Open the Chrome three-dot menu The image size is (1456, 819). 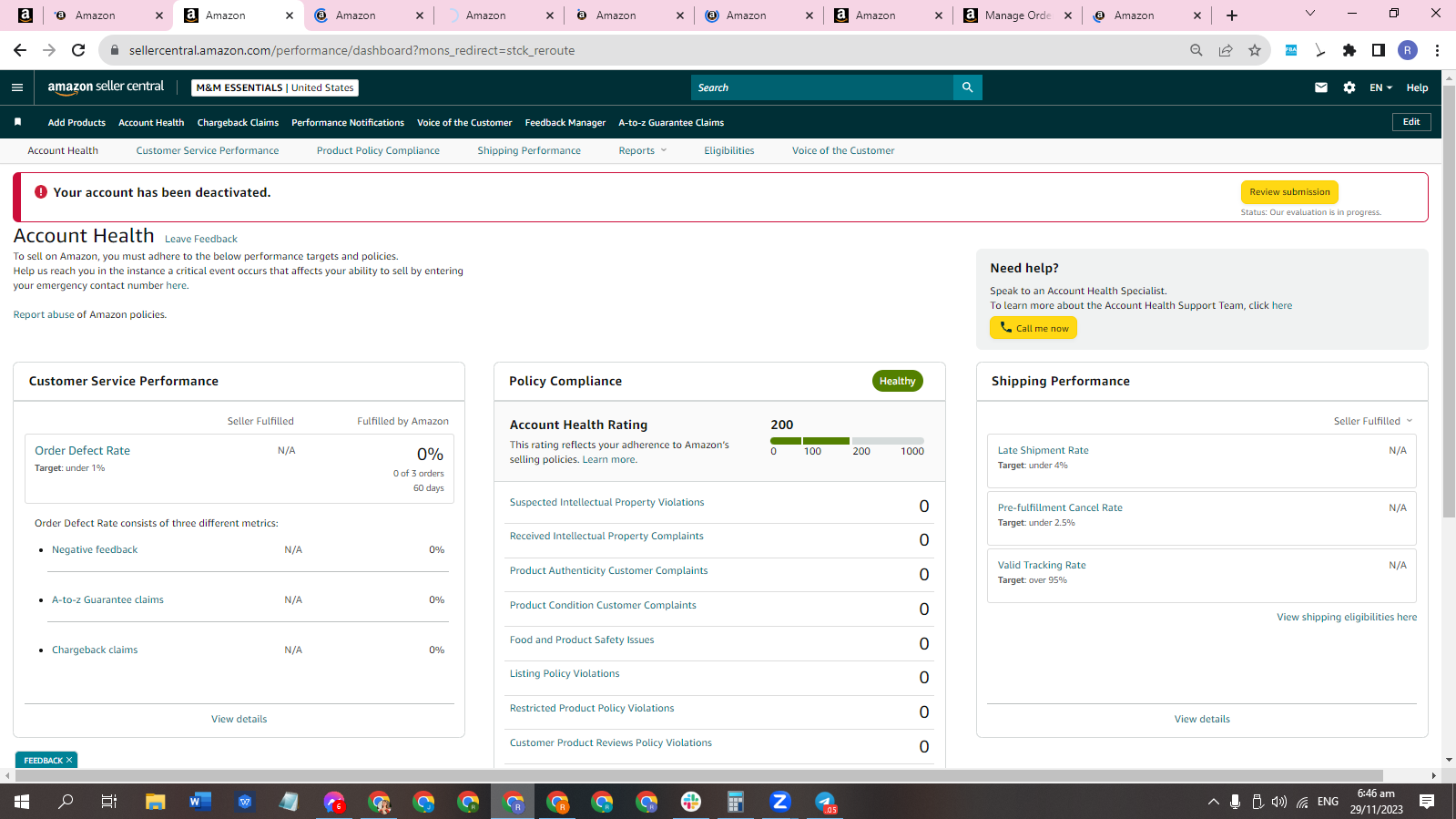pyautogui.click(x=1437, y=50)
